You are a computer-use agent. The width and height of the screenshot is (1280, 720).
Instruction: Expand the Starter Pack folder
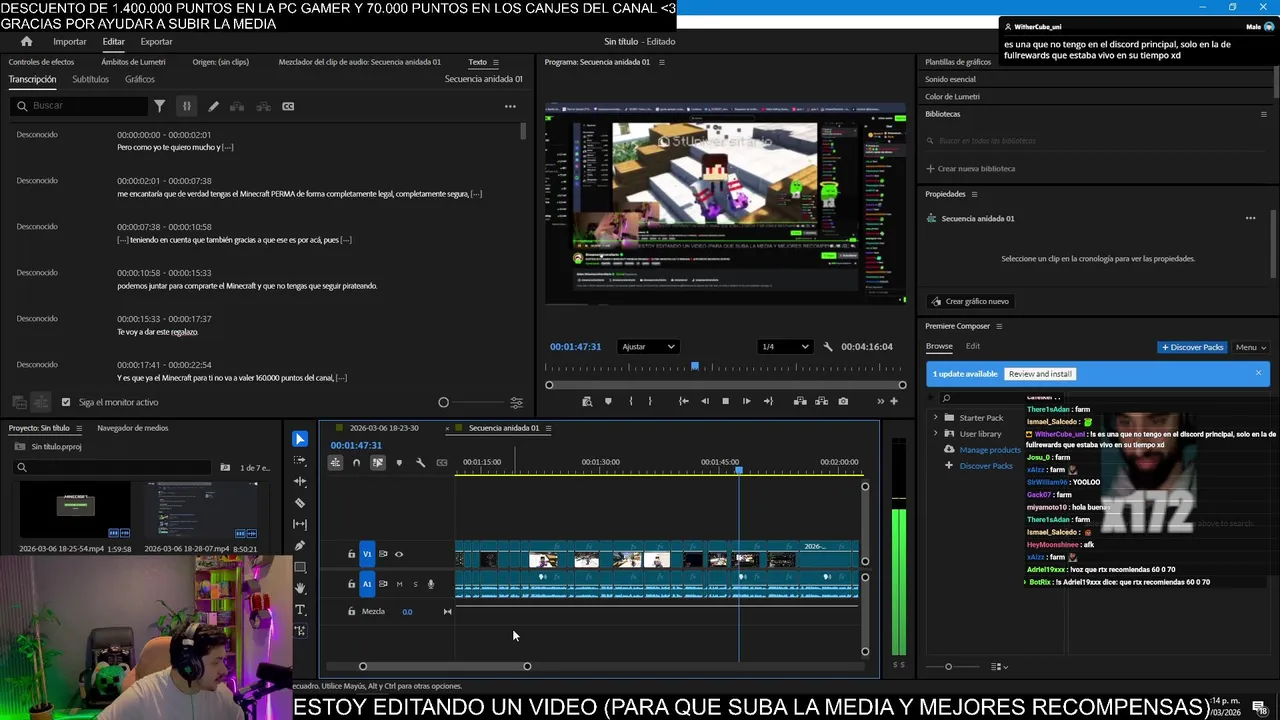(936, 417)
